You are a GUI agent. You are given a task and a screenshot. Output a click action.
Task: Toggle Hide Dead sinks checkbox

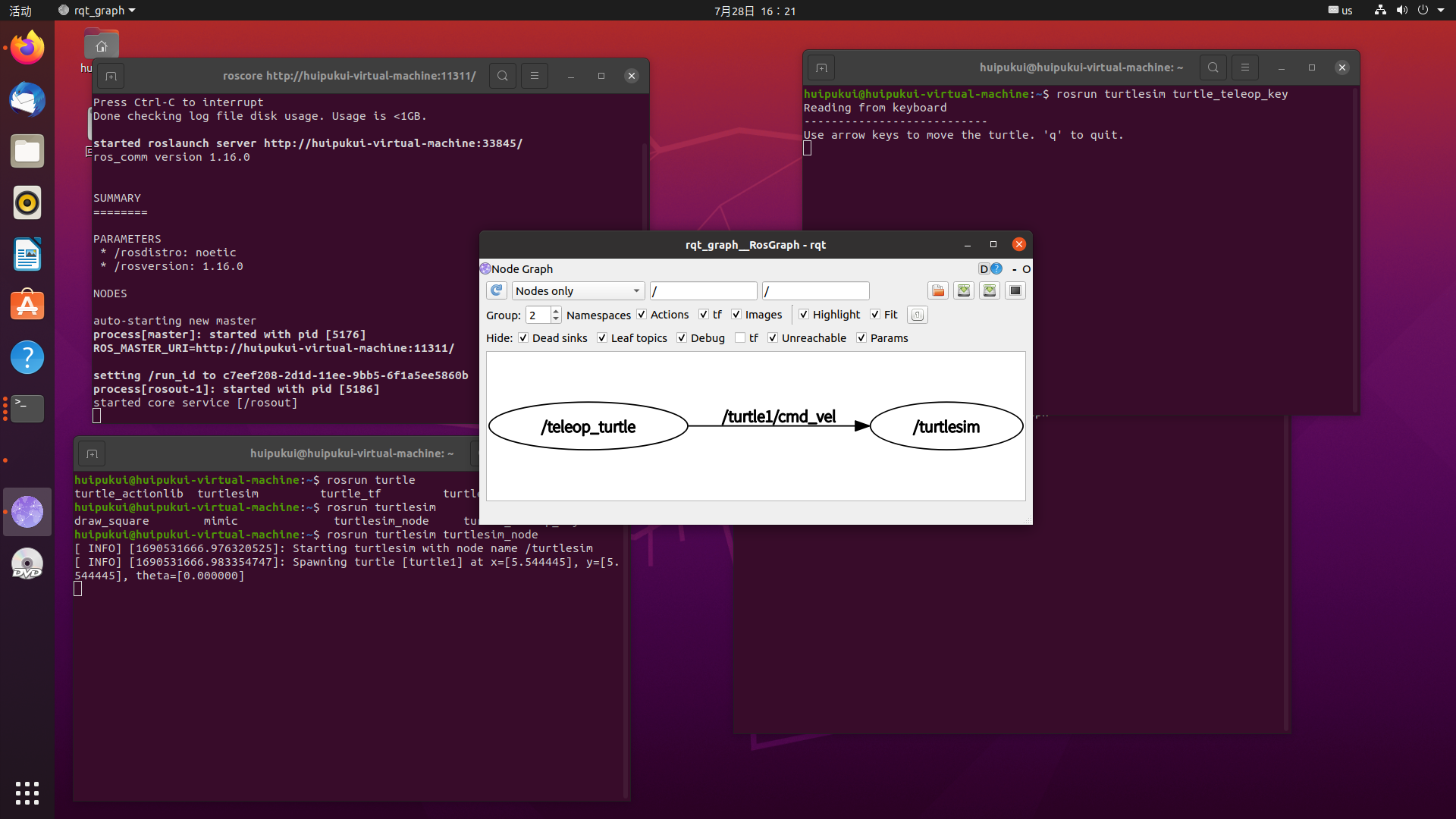pos(523,337)
